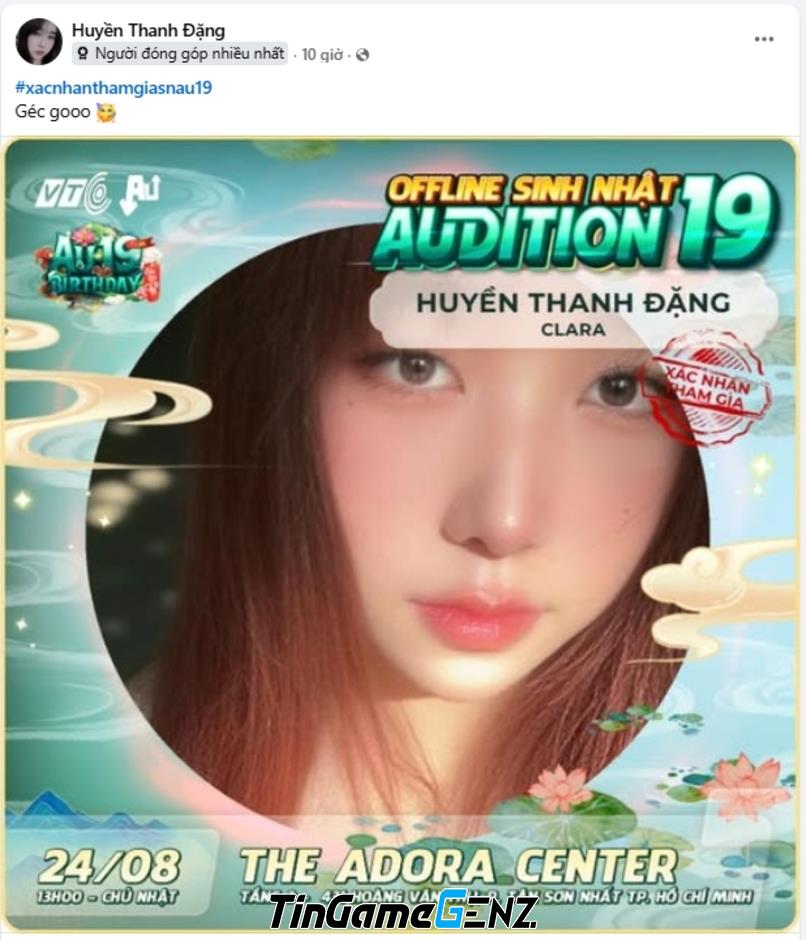This screenshot has height=940, width=806.
Task: Open Huyền Thanh Đặng's profile avatar
Action: click(x=39, y=41)
